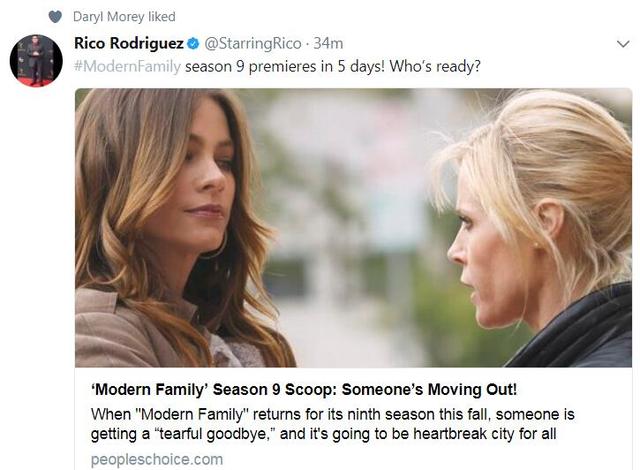Click the blue verified badge next to Rico Rodriguez
Image resolution: width=640 pixels, height=470 pixels.
point(193,43)
